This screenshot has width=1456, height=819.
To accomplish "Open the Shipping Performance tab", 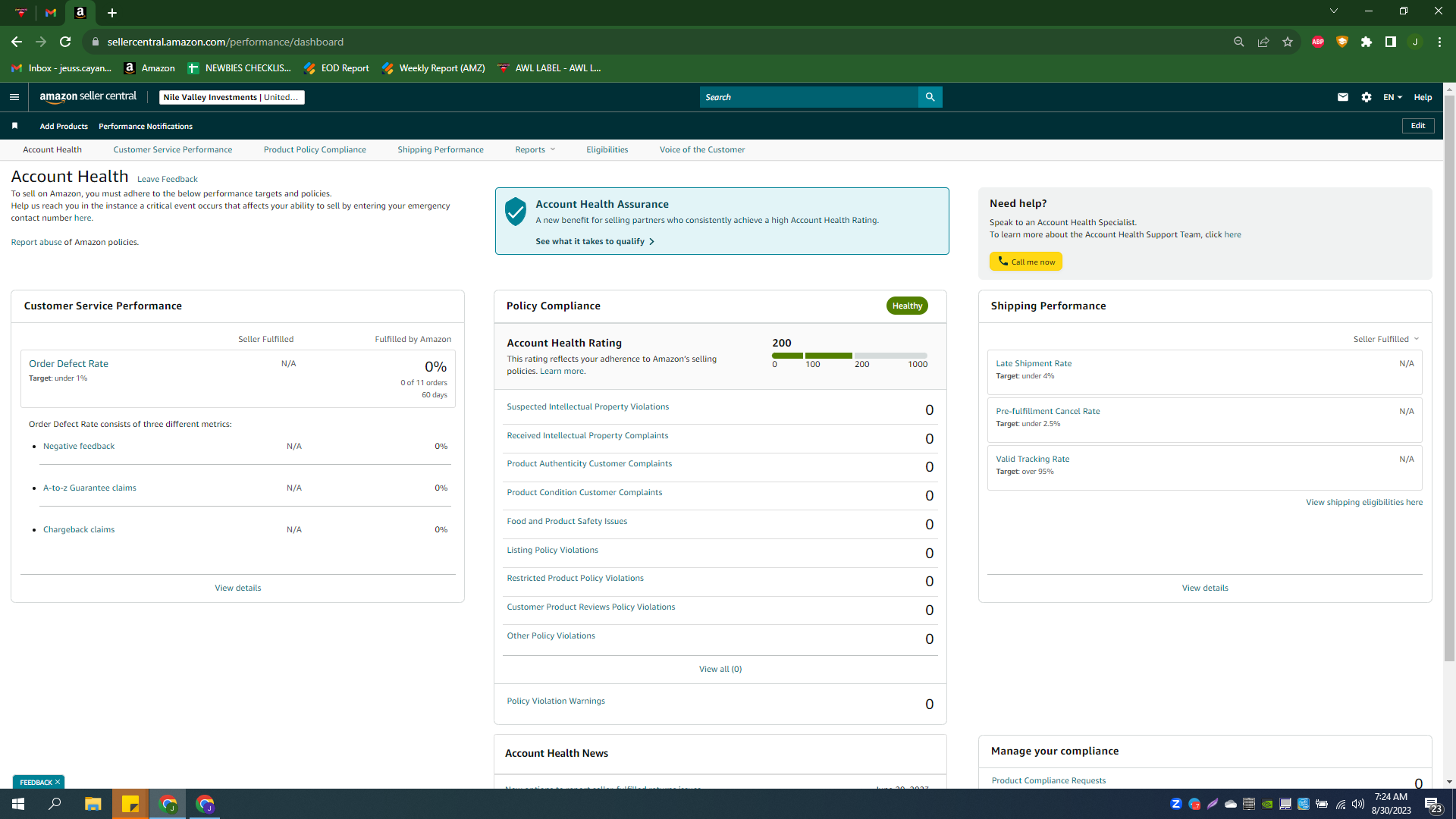I will click(441, 149).
